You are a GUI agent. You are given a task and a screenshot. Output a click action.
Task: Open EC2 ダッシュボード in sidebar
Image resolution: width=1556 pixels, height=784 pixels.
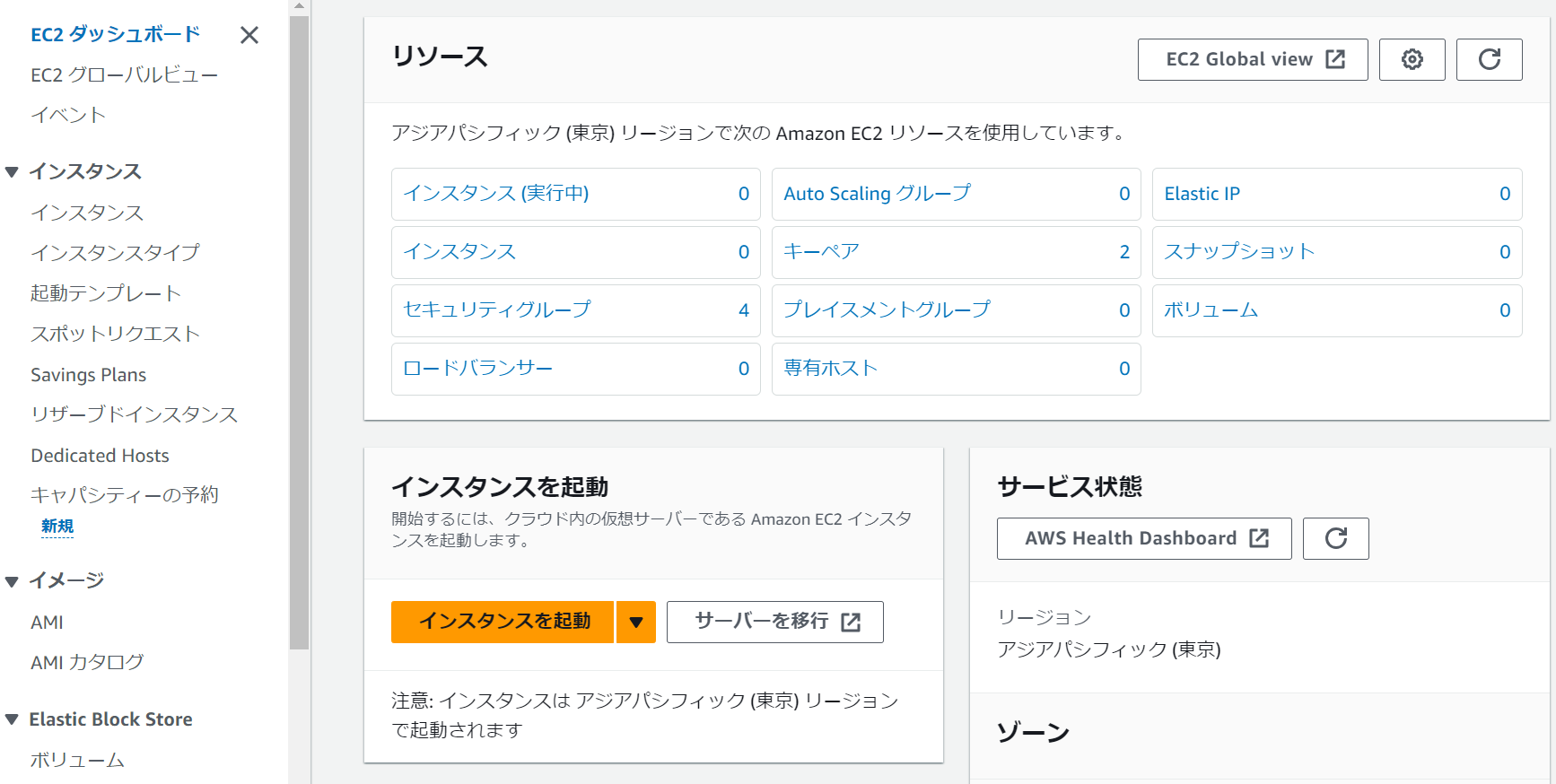pyautogui.click(x=115, y=35)
